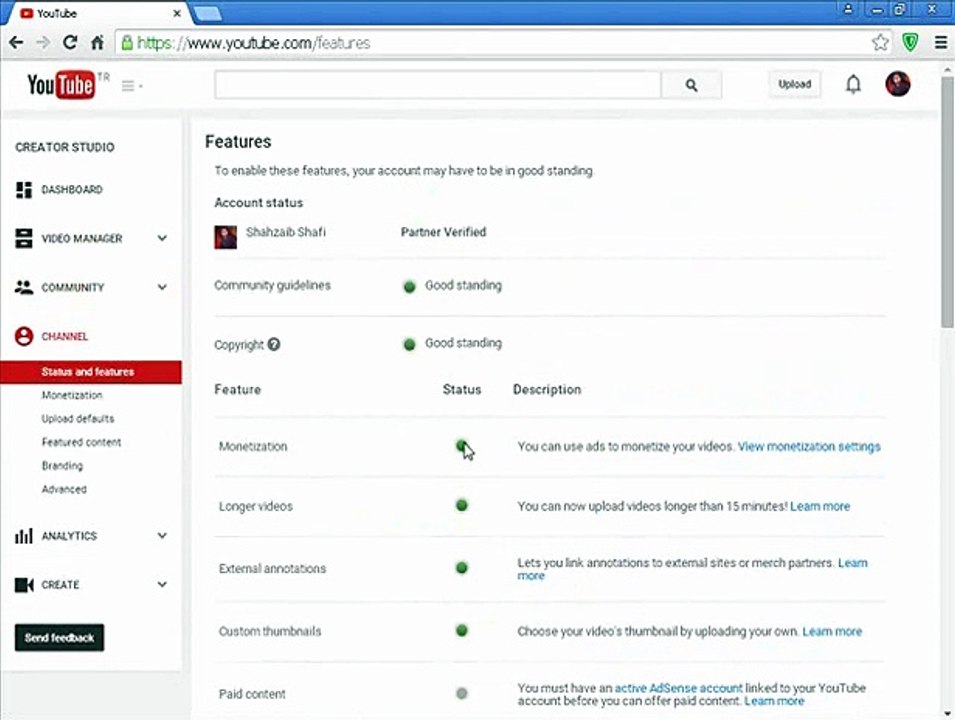Click the Creator Studio heading
Screen dimensions: 955x720
pyautogui.click(x=65, y=147)
